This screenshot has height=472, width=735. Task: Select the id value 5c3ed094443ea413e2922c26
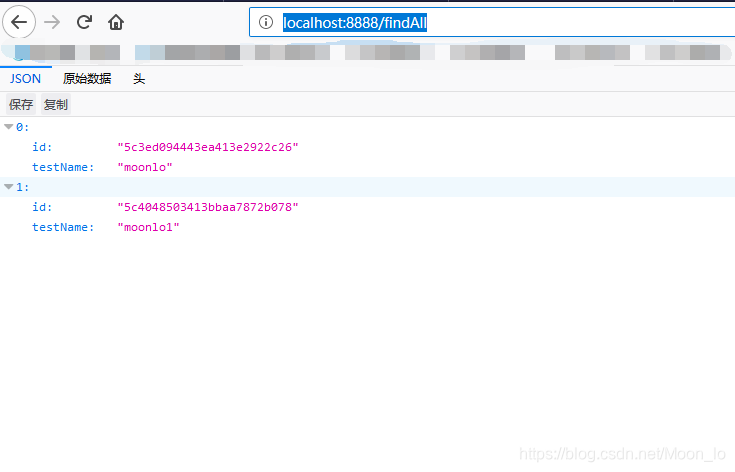point(208,147)
